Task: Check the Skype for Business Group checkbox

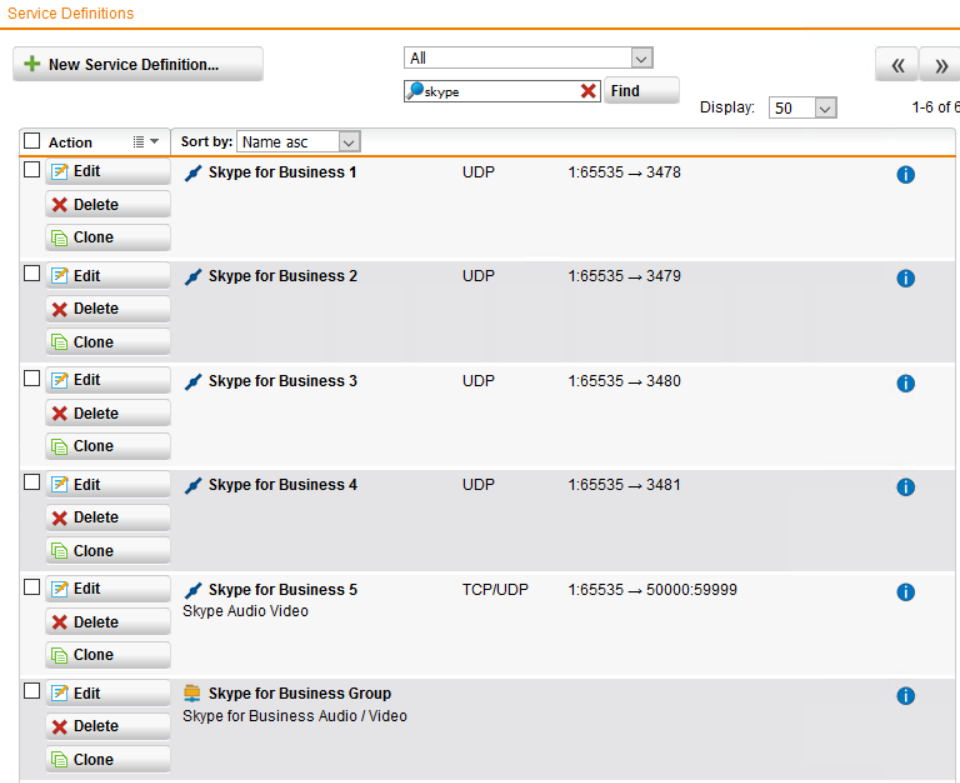Action: pyautogui.click(x=32, y=691)
